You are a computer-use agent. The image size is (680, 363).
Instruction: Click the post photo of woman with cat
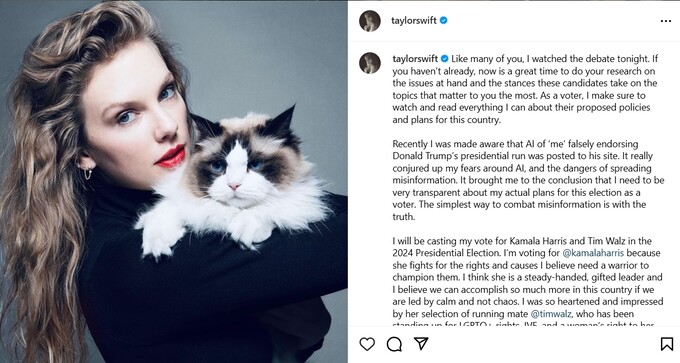coord(173,181)
